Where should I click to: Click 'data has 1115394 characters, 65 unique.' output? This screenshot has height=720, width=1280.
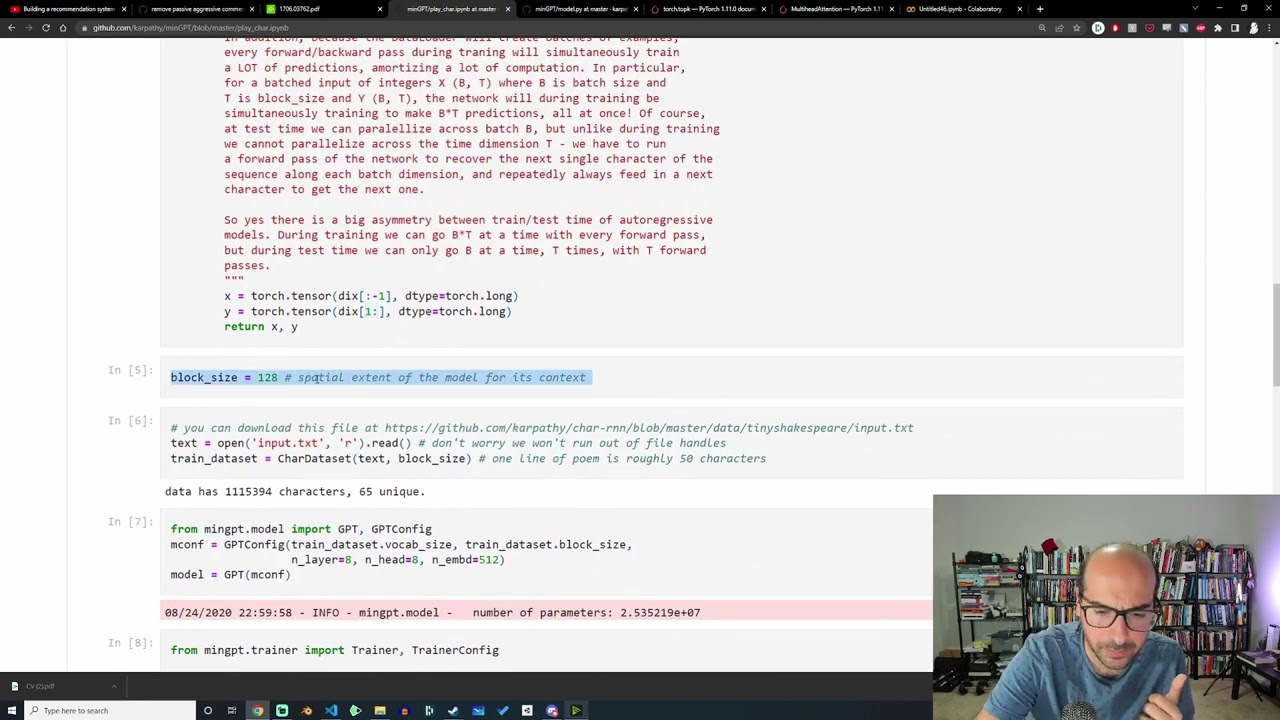295,492
